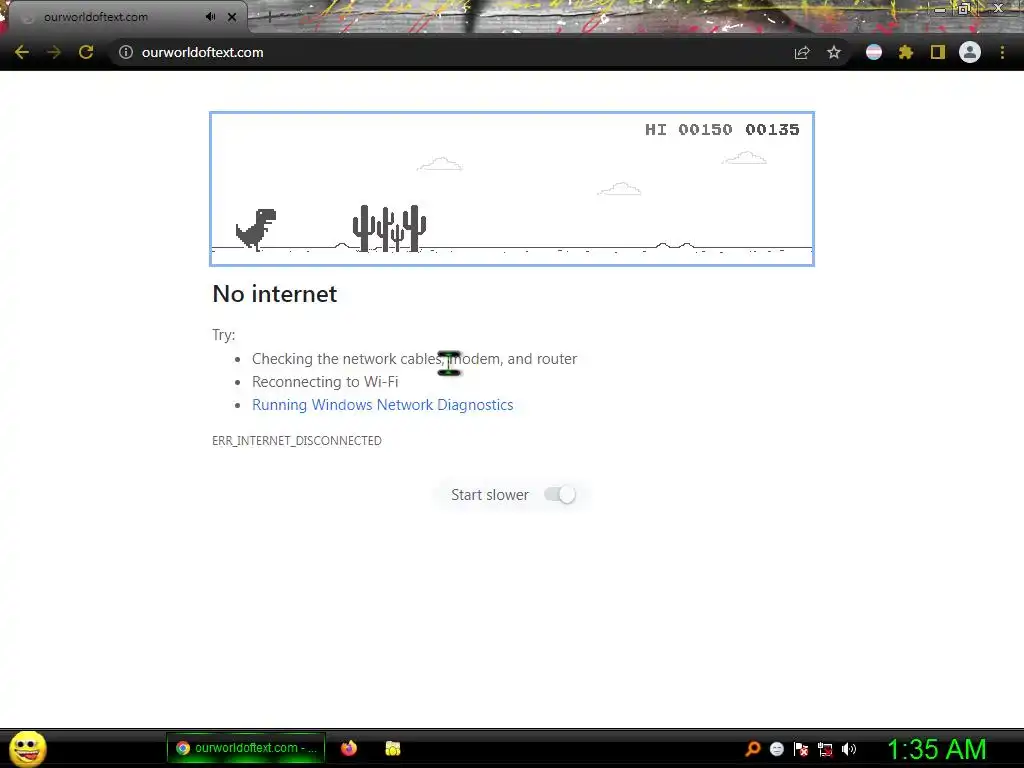1024x768 pixels.
Task: Restore down the Chrome window
Action: (x=964, y=9)
